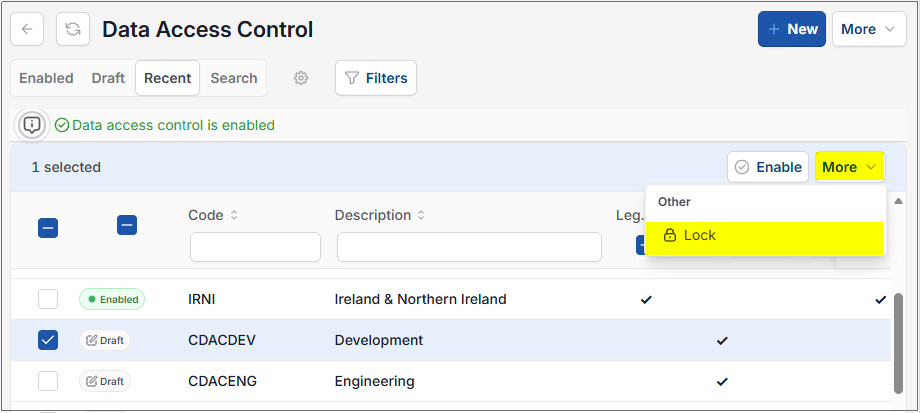This screenshot has width=921, height=413.
Task: Click the Code column sort arrows
Action: tap(234, 216)
